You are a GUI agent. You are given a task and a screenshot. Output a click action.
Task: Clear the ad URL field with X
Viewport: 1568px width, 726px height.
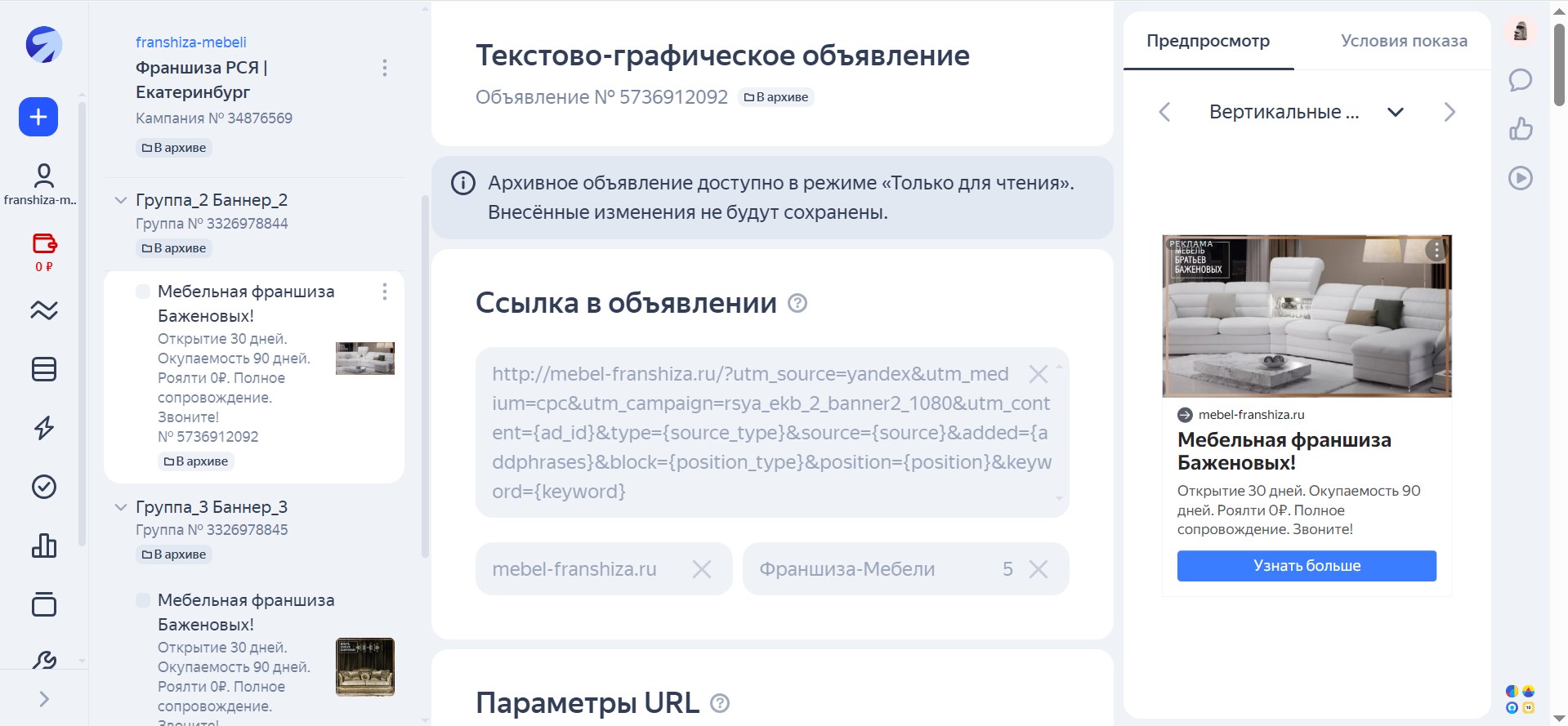[1039, 374]
